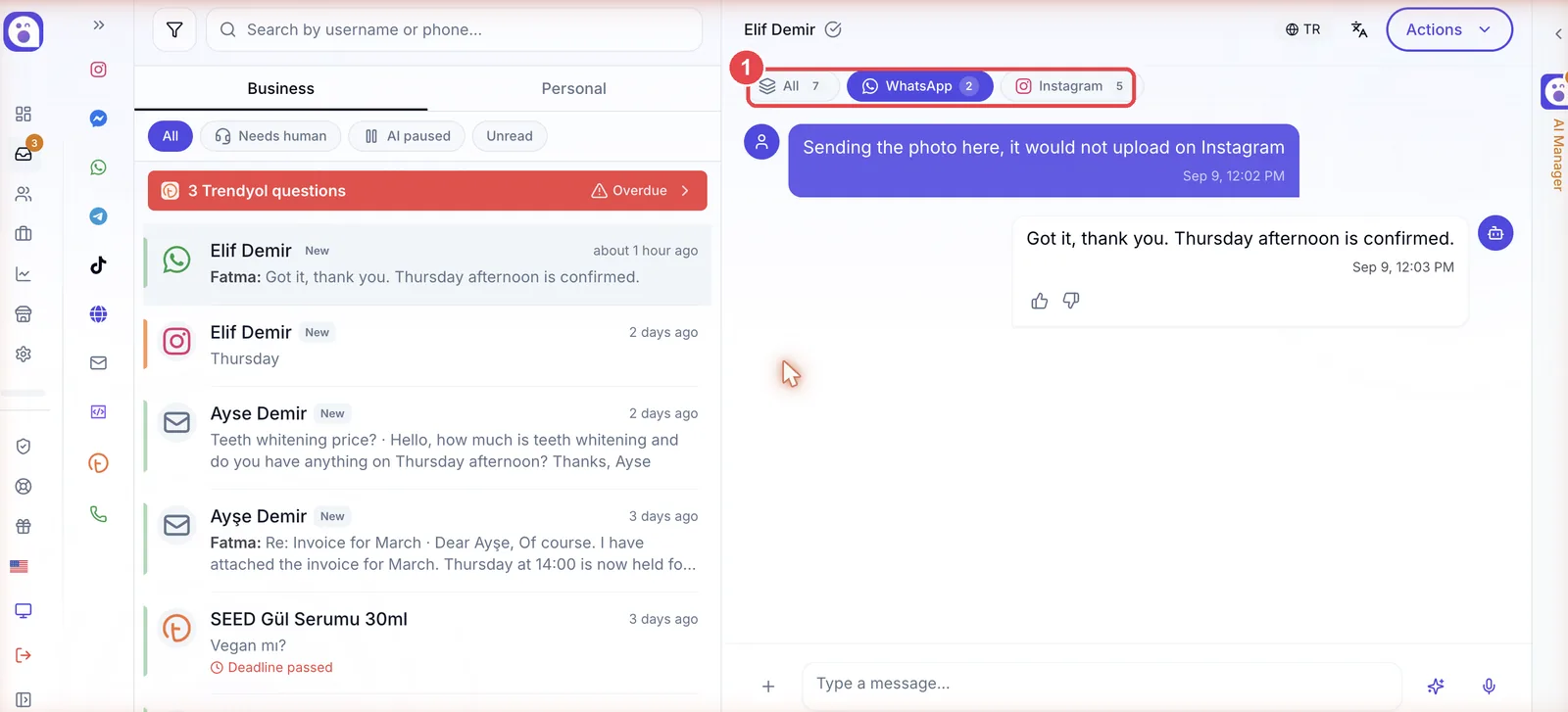Image resolution: width=1568 pixels, height=712 pixels.
Task: Toggle the AI paused filter
Action: [407, 136]
